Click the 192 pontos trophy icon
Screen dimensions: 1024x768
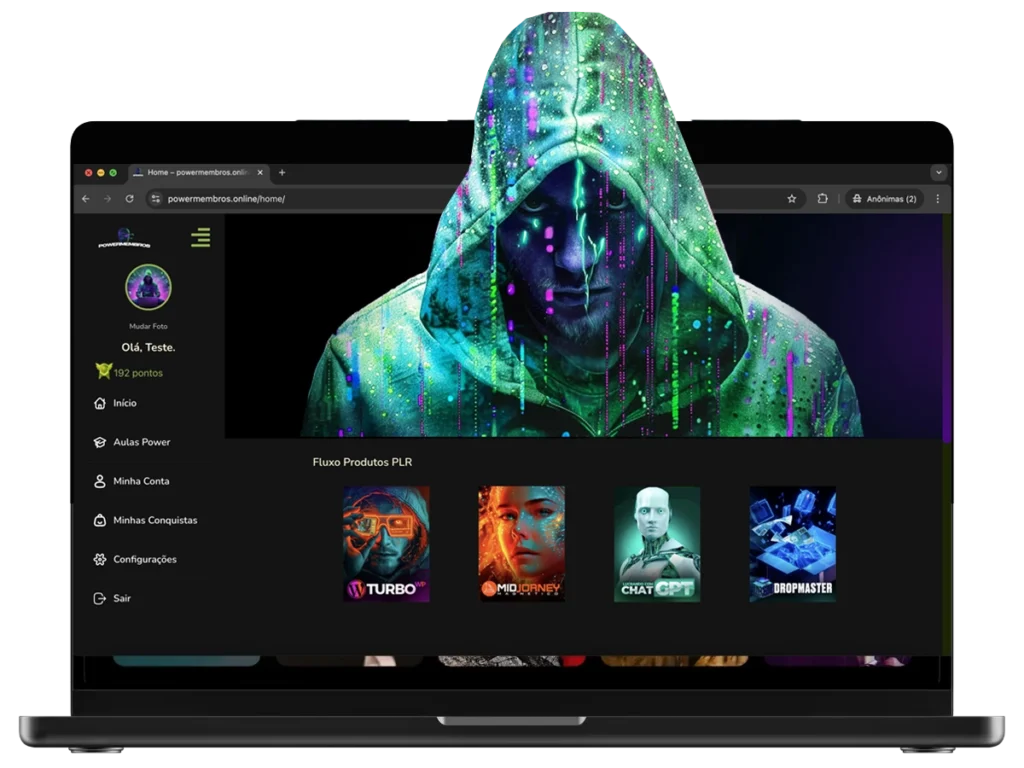[x=103, y=372]
